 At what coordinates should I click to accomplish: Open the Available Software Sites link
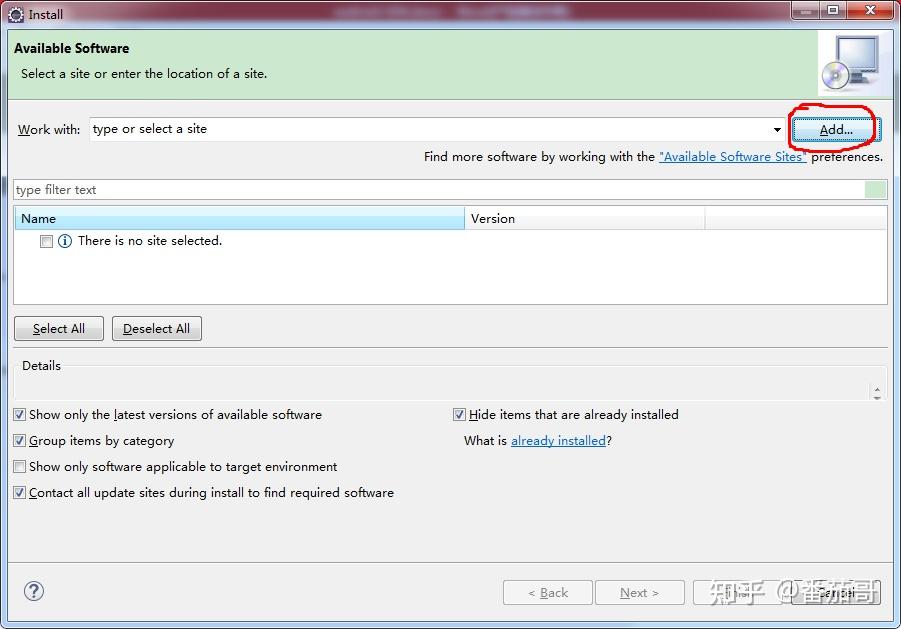(733, 157)
